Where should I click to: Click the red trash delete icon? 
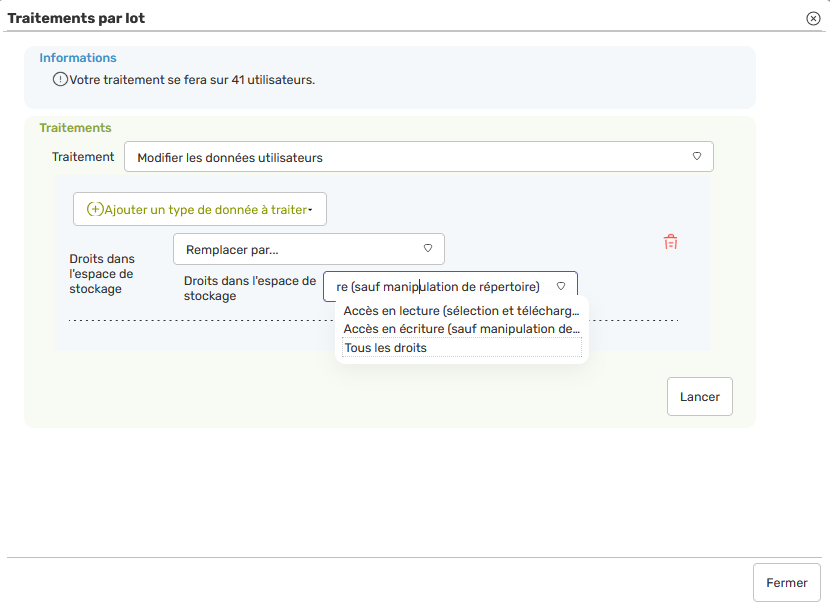pos(670,241)
